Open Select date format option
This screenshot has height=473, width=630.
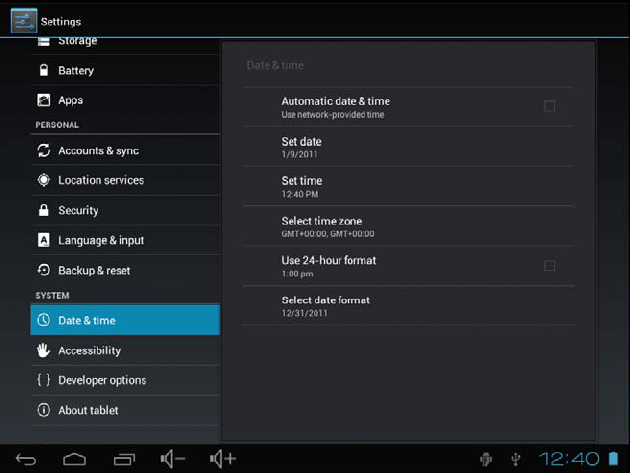pyautogui.click(x=408, y=306)
